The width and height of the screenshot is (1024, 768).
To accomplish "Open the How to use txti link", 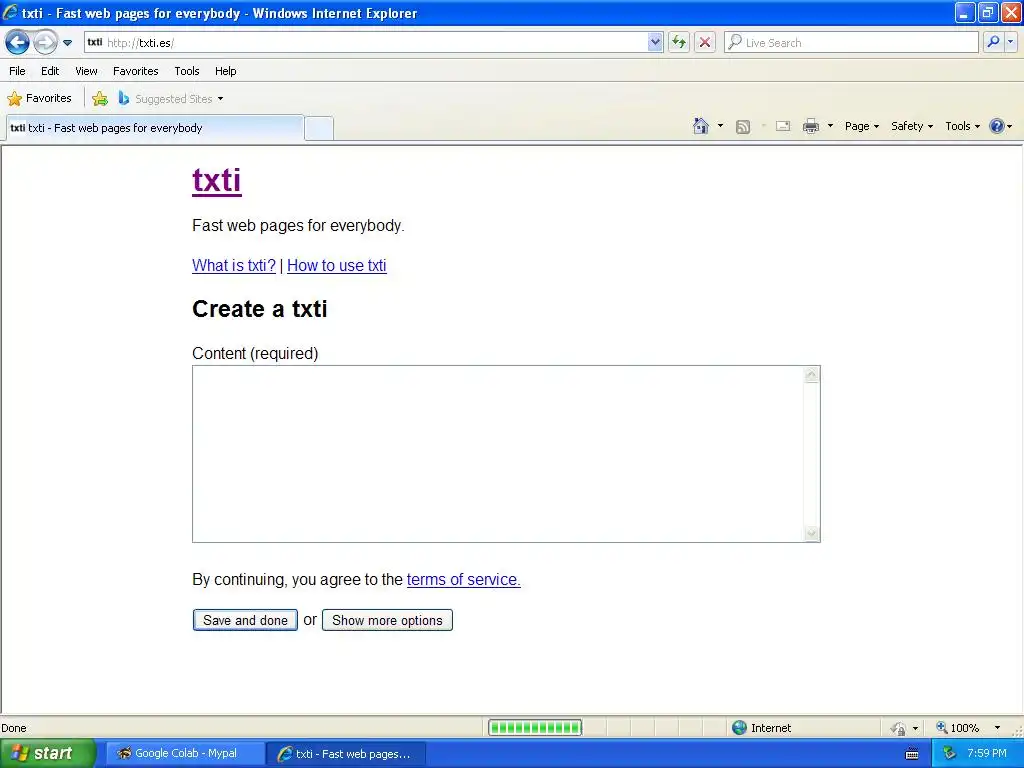I will [x=337, y=266].
